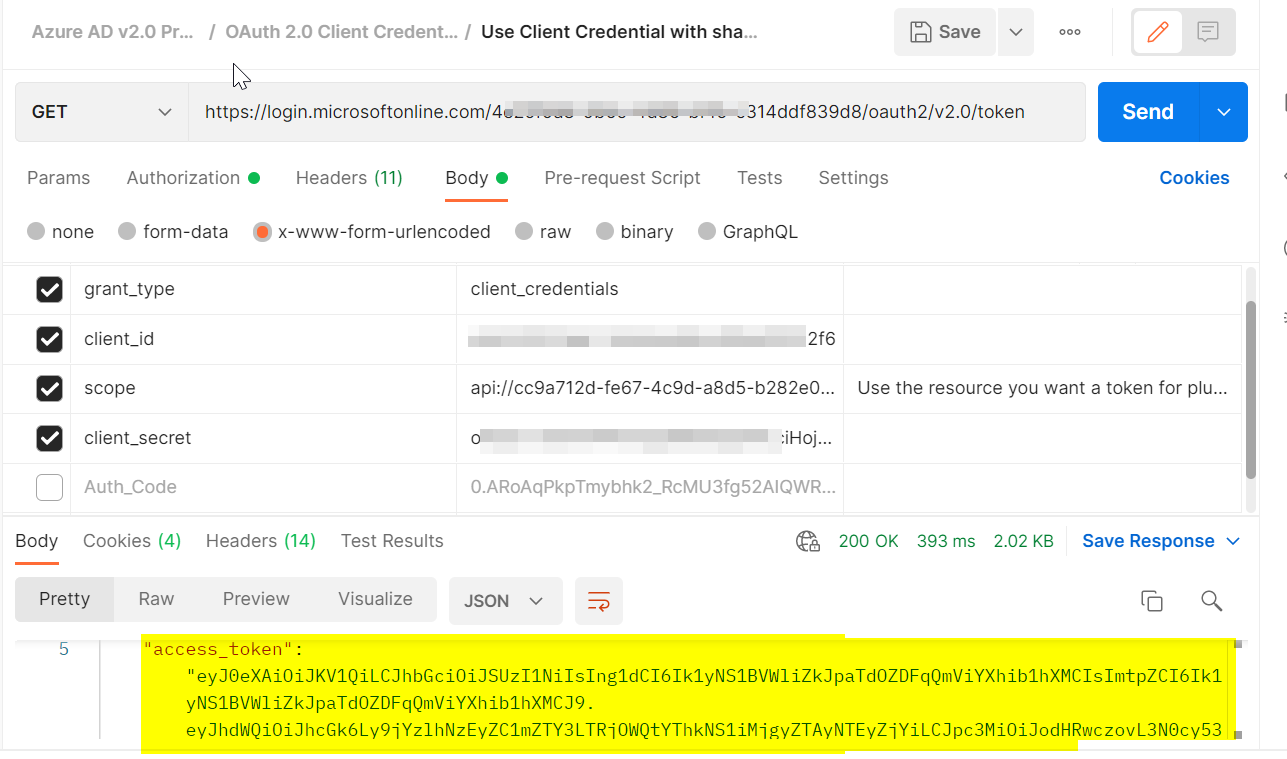Click the scope description cell
Image resolution: width=1287 pixels, height=759 pixels.
[x=1042, y=388]
